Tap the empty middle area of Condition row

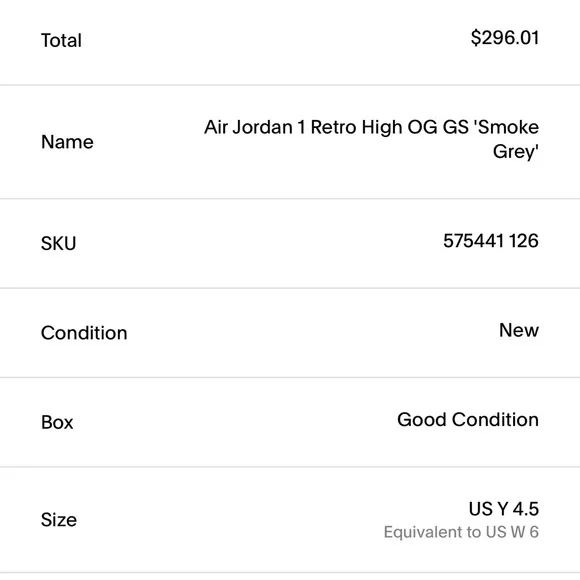(313, 333)
